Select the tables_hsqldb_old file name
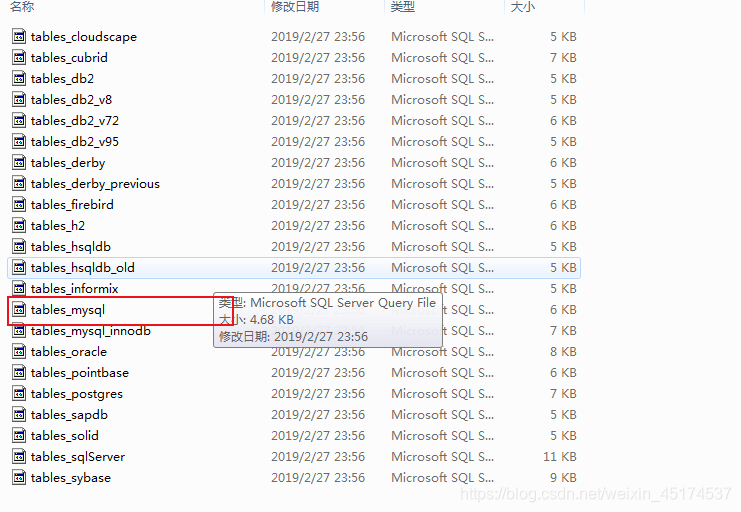This screenshot has width=741, height=512. point(83,268)
